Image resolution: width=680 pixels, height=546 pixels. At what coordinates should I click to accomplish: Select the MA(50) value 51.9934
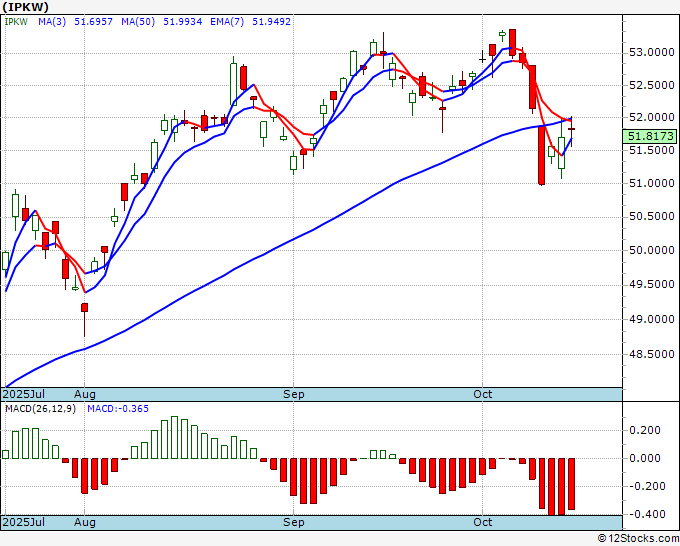[x=183, y=22]
